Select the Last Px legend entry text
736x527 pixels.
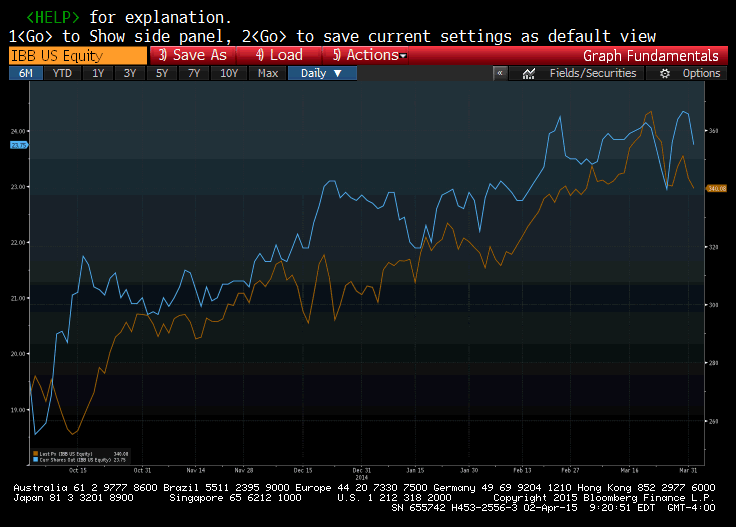pos(66,454)
